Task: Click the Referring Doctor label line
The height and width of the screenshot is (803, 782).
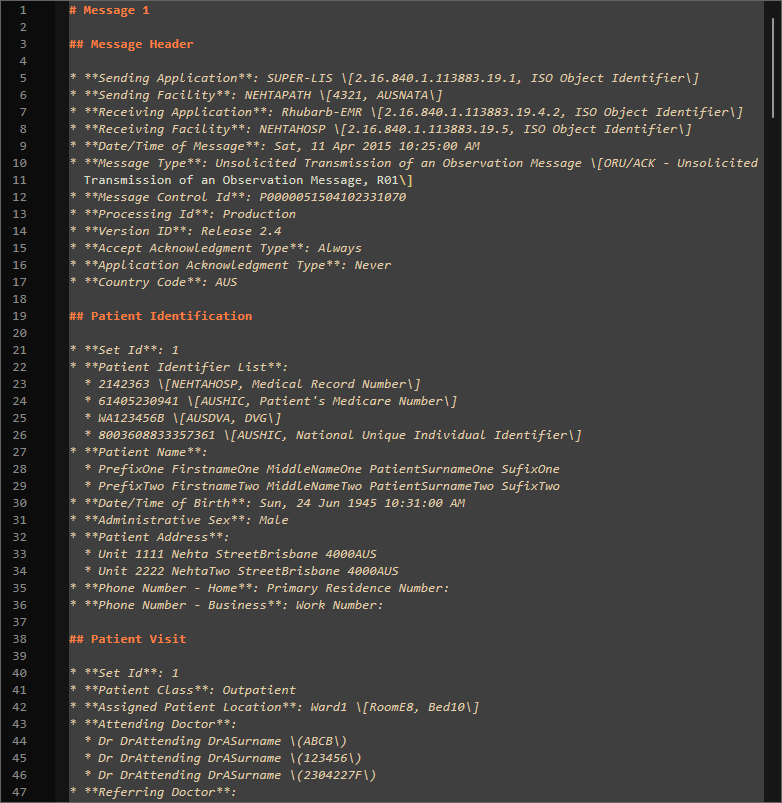Action: tap(154, 792)
